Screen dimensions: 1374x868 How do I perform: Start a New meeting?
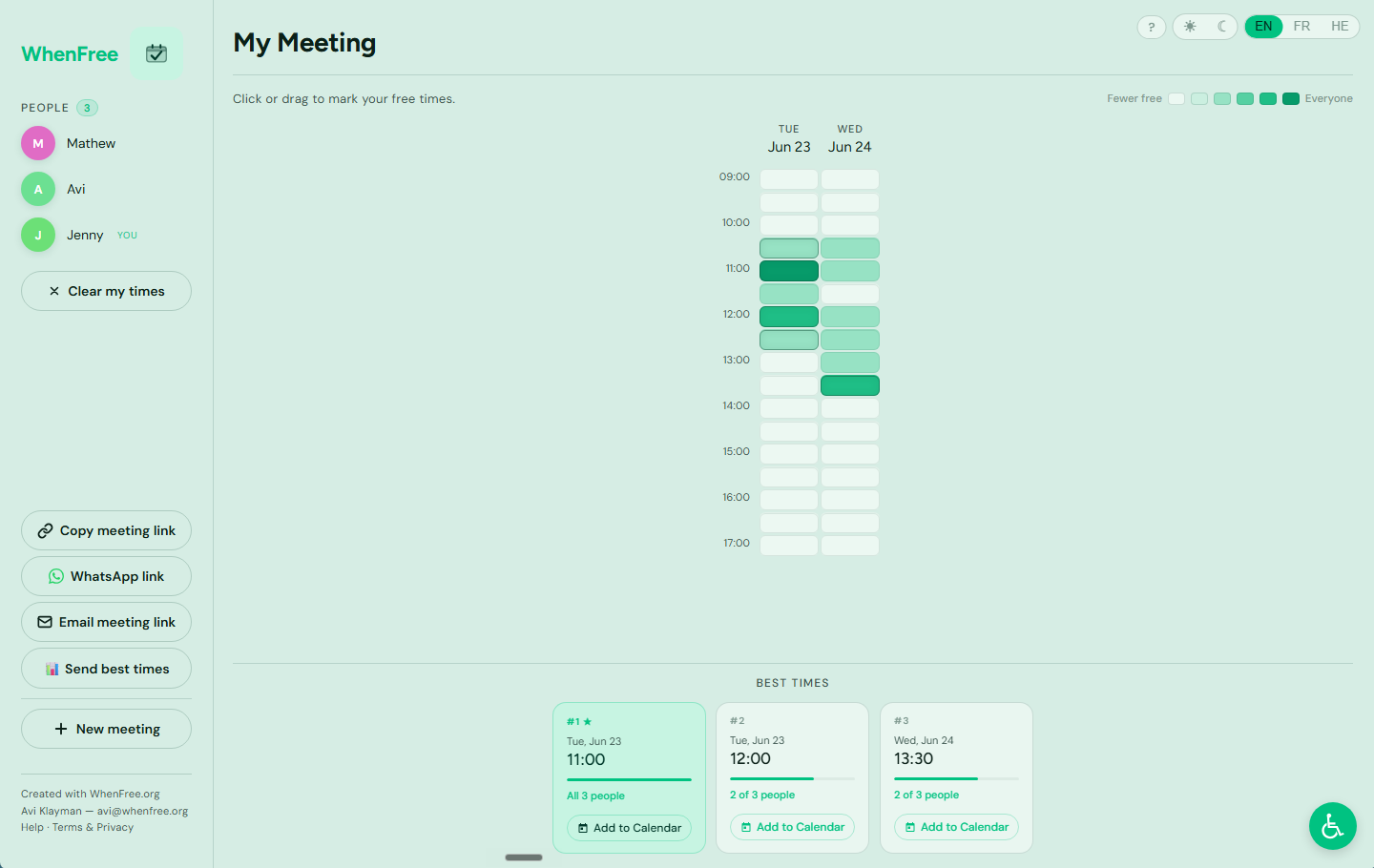click(x=106, y=729)
